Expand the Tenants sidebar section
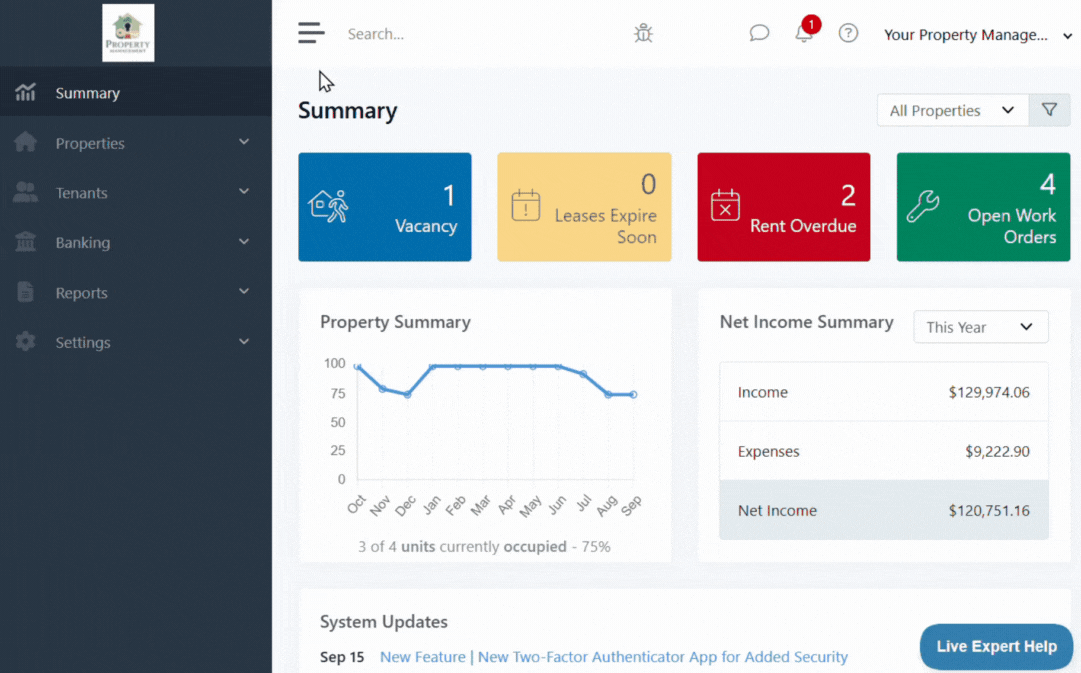 point(135,193)
